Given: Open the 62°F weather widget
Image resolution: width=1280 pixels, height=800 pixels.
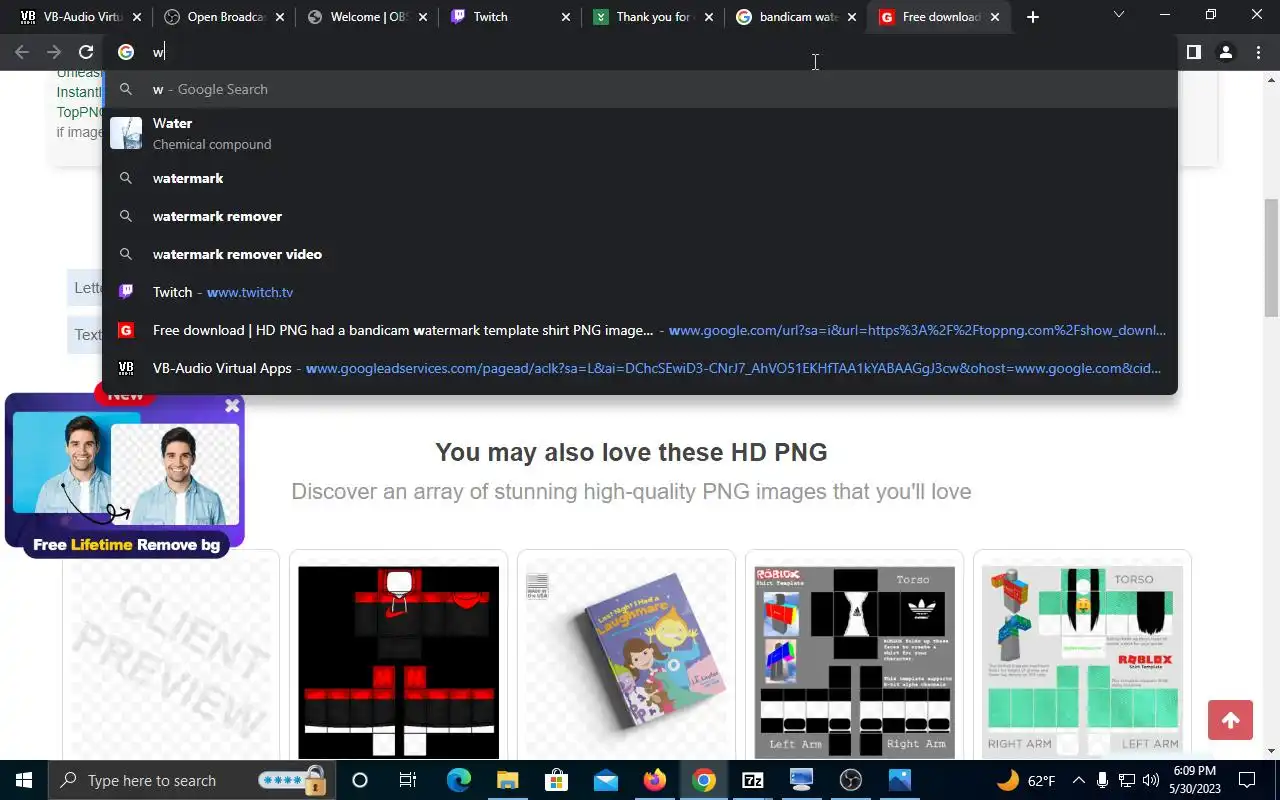Looking at the screenshot, I should [1026, 780].
